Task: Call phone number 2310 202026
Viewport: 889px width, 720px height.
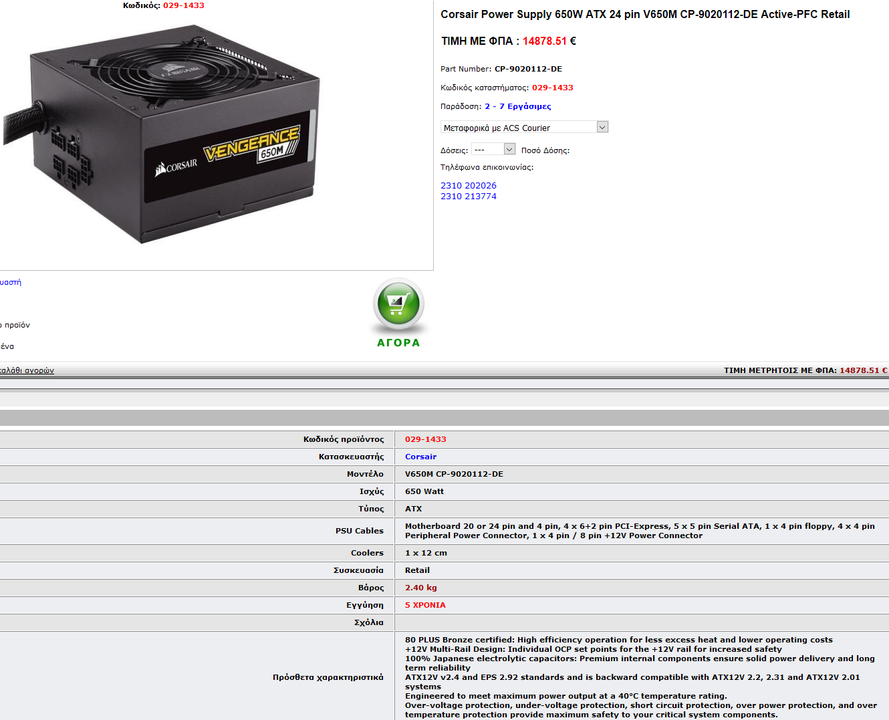Action: (468, 185)
